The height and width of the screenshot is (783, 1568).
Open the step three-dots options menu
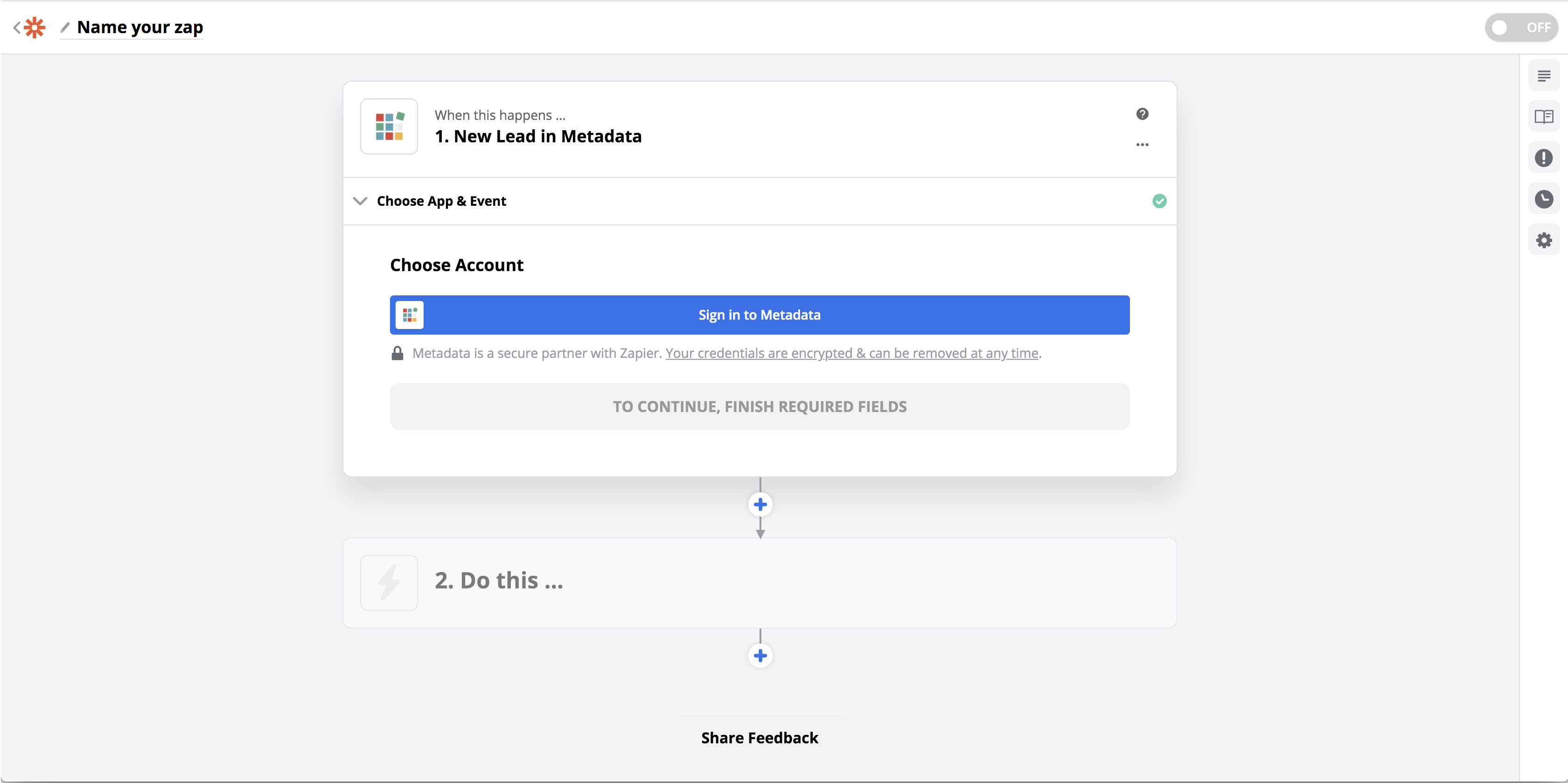point(1142,145)
